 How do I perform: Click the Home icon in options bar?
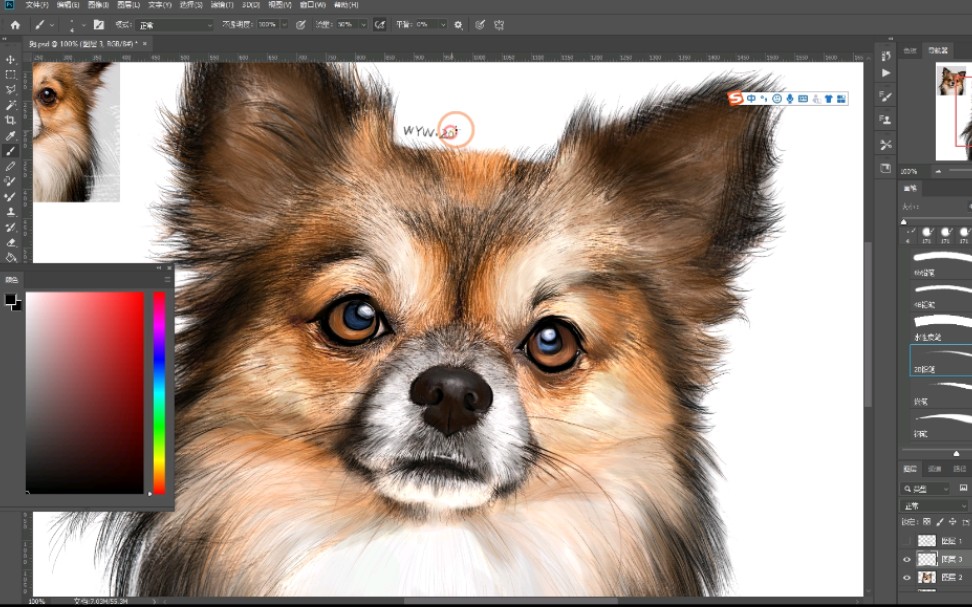(15, 25)
